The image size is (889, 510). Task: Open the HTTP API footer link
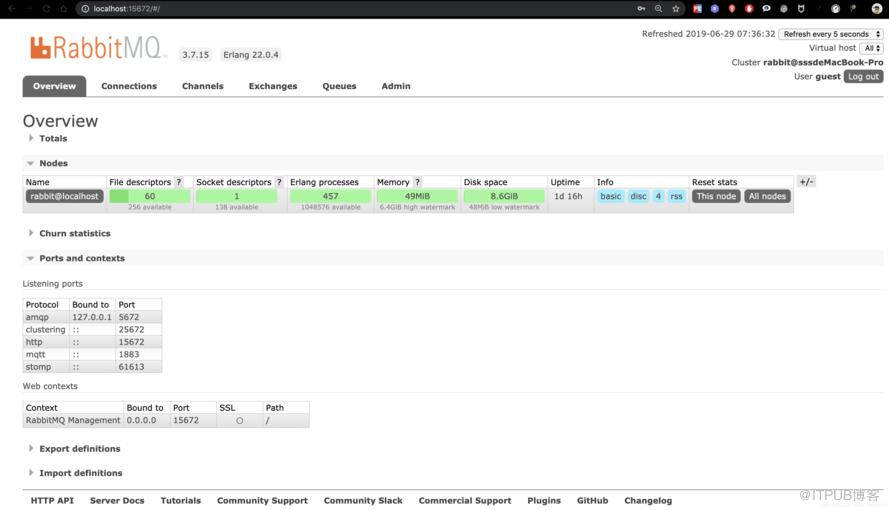coord(52,501)
